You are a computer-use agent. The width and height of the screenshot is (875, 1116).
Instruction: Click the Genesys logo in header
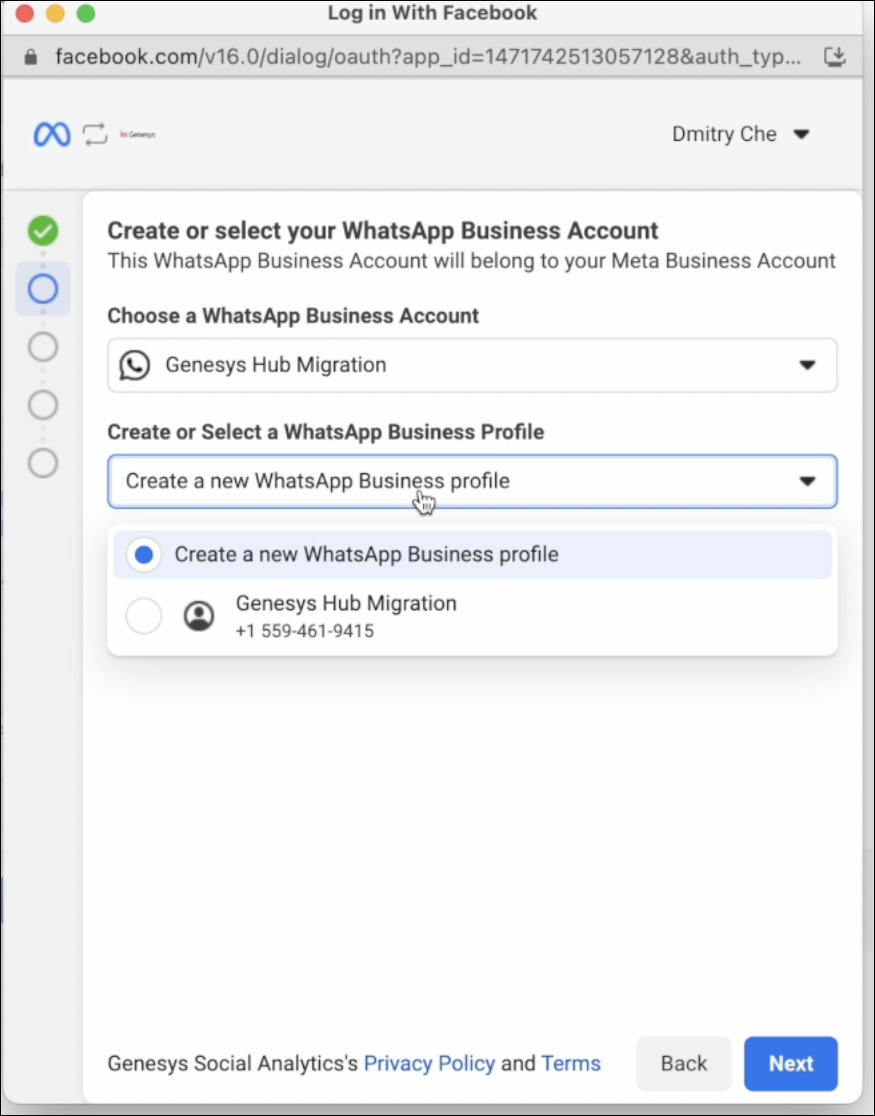137,134
